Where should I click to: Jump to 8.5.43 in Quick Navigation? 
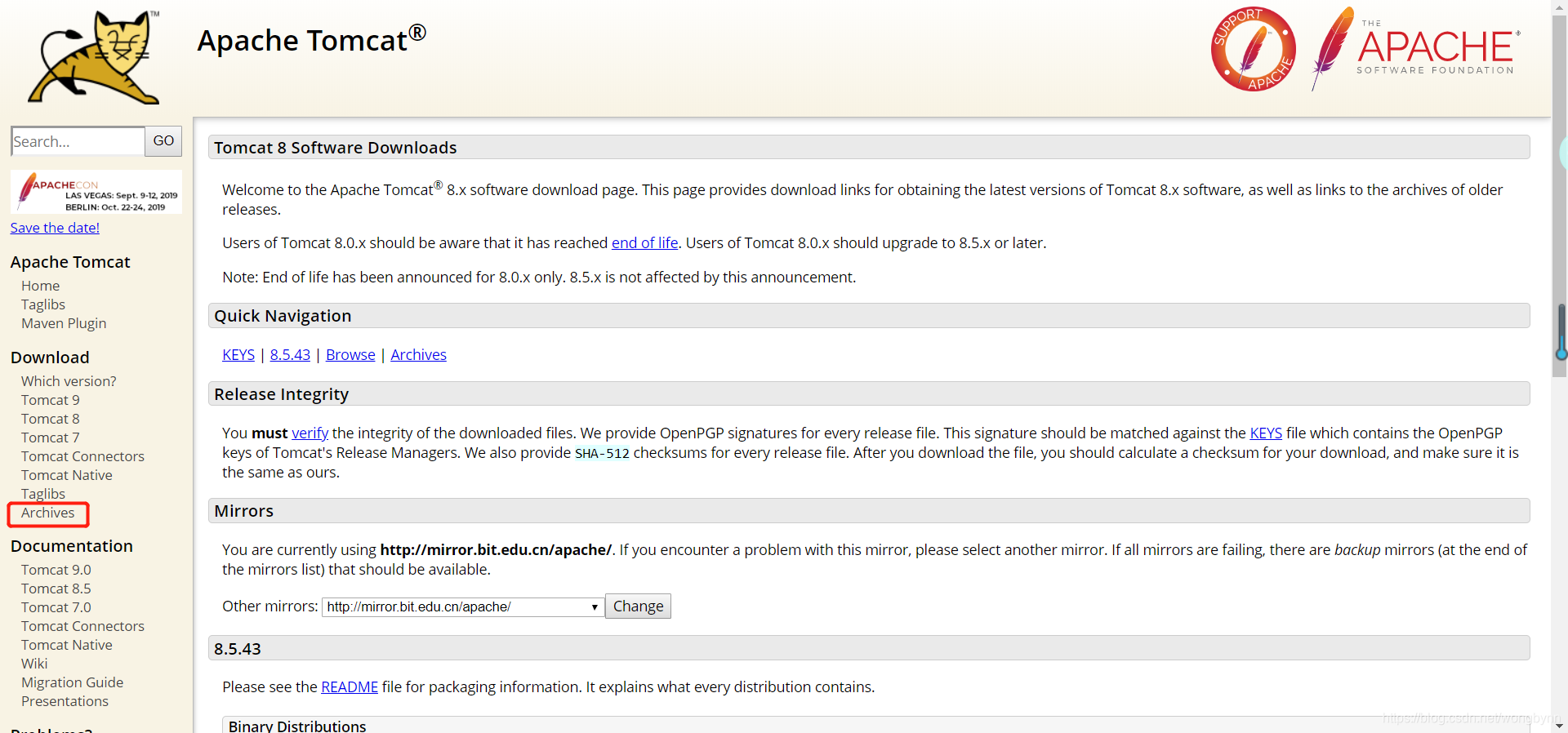pyautogui.click(x=291, y=355)
